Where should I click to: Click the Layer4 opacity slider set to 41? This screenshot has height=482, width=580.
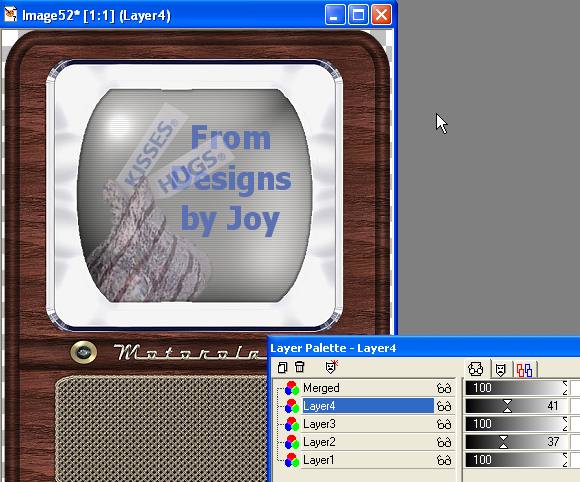coord(516,406)
